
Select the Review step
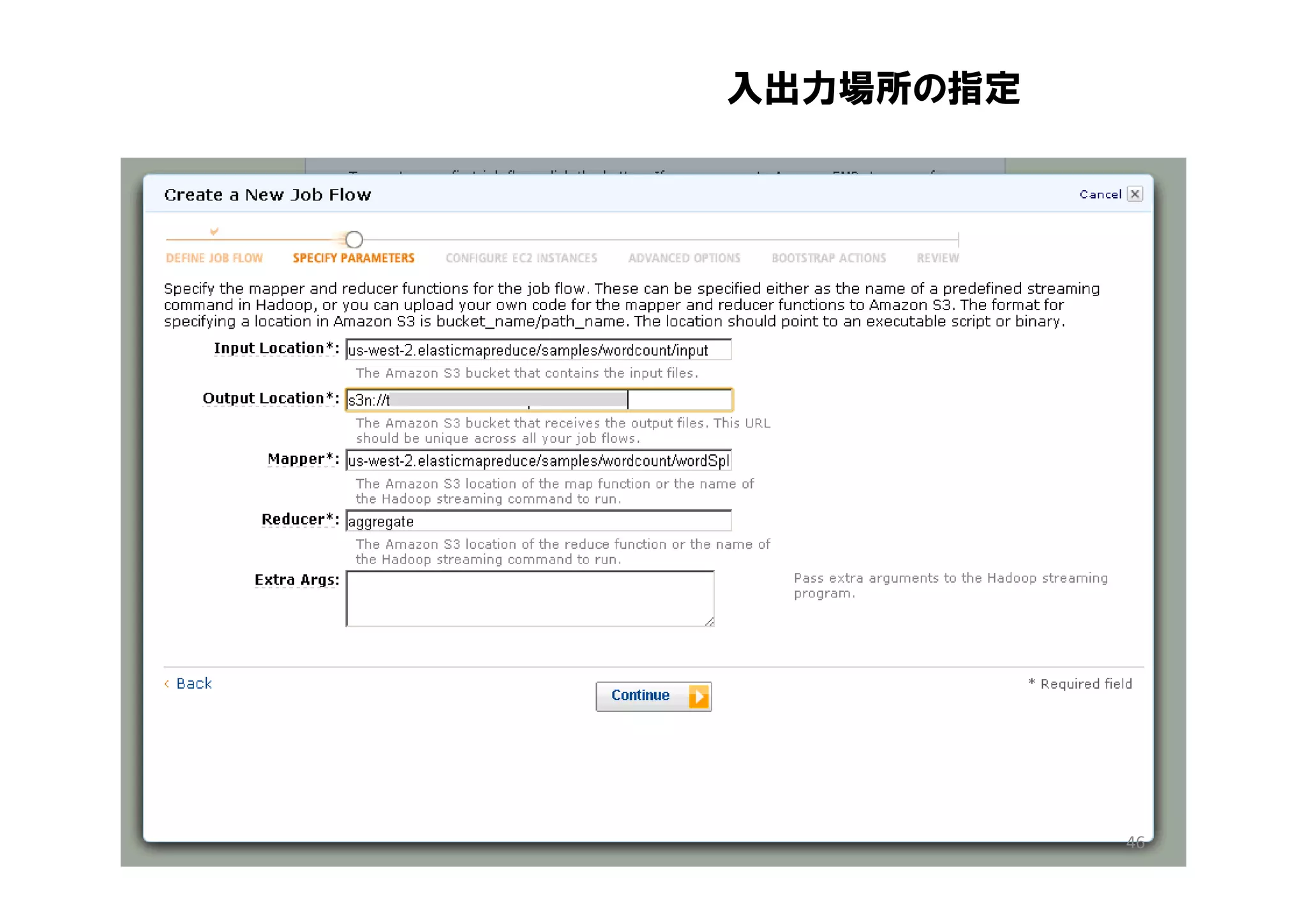(x=937, y=258)
